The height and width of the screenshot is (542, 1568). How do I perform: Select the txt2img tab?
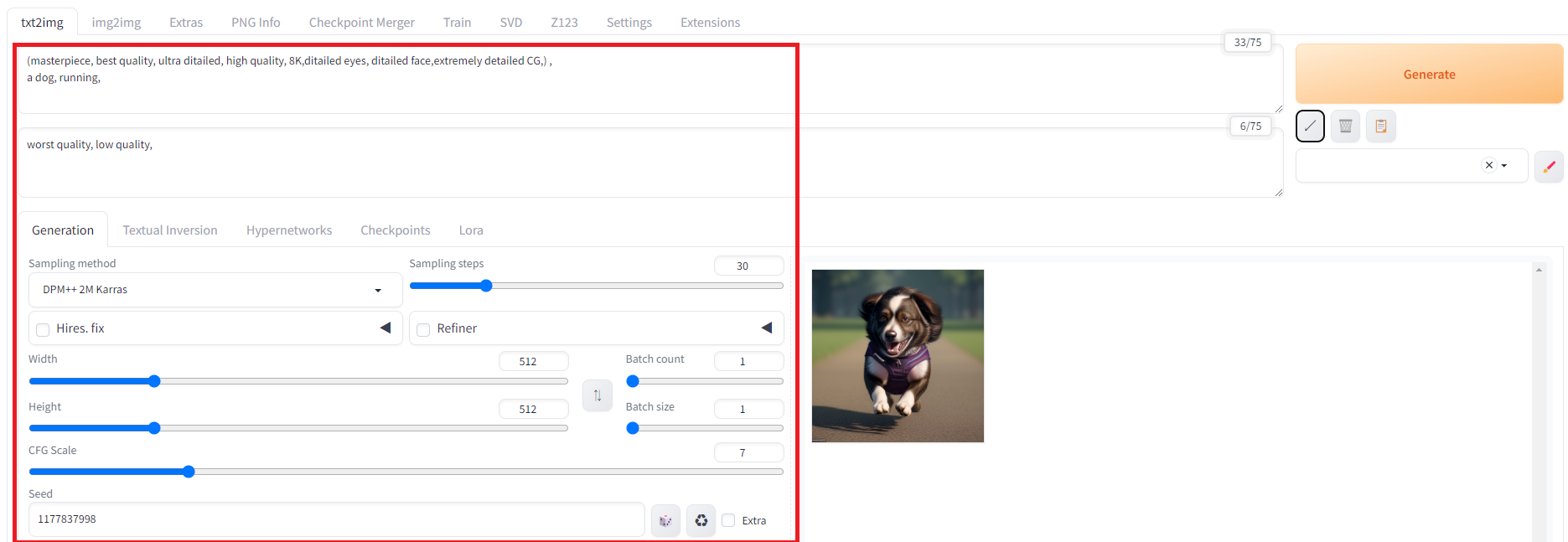[x=42, y=23]
